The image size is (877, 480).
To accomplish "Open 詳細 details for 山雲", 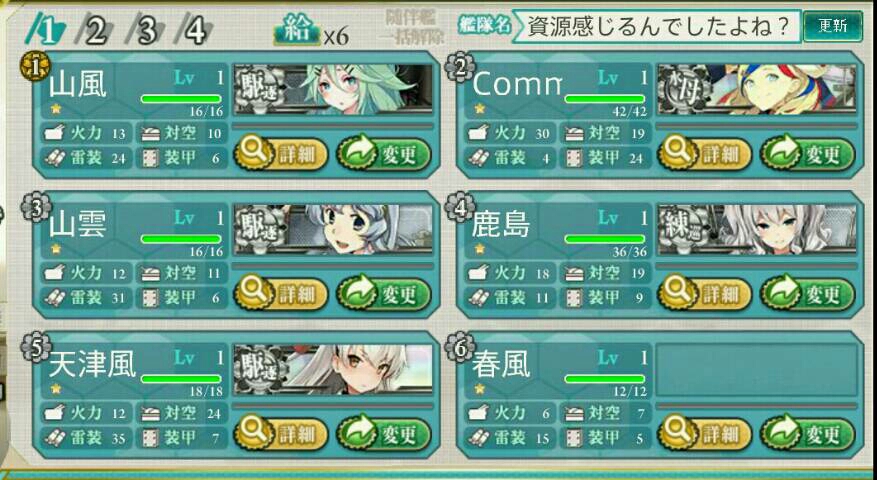I will pyautogui.click(x=281, y=294).
